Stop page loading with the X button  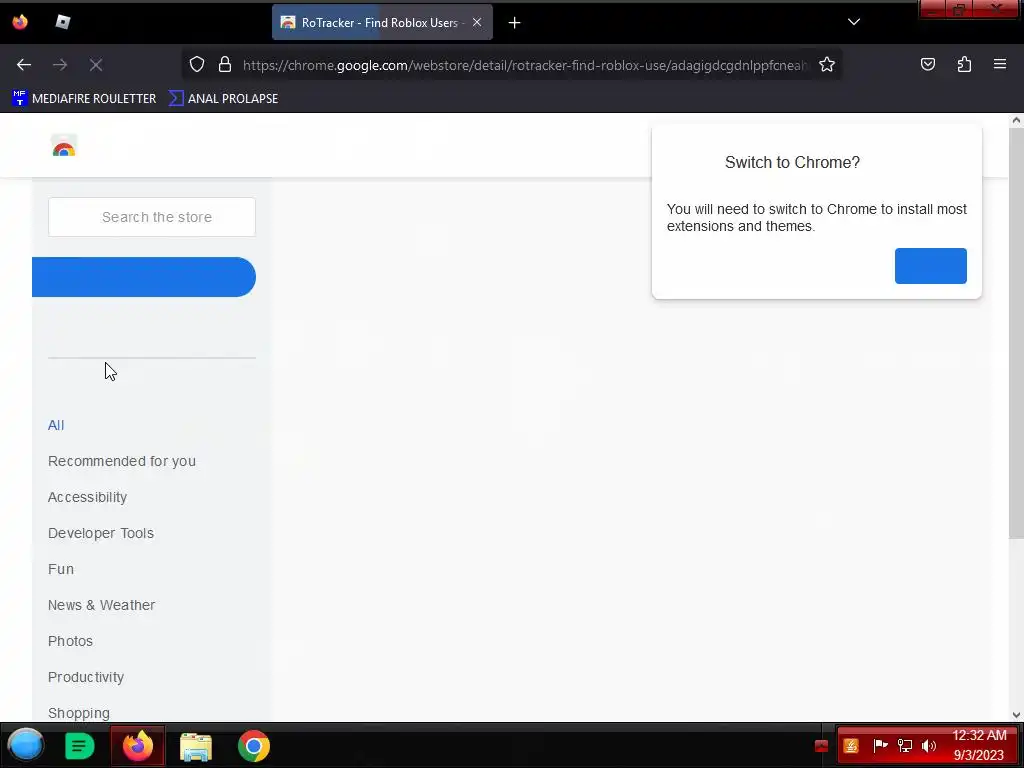(x=96, y=65)
